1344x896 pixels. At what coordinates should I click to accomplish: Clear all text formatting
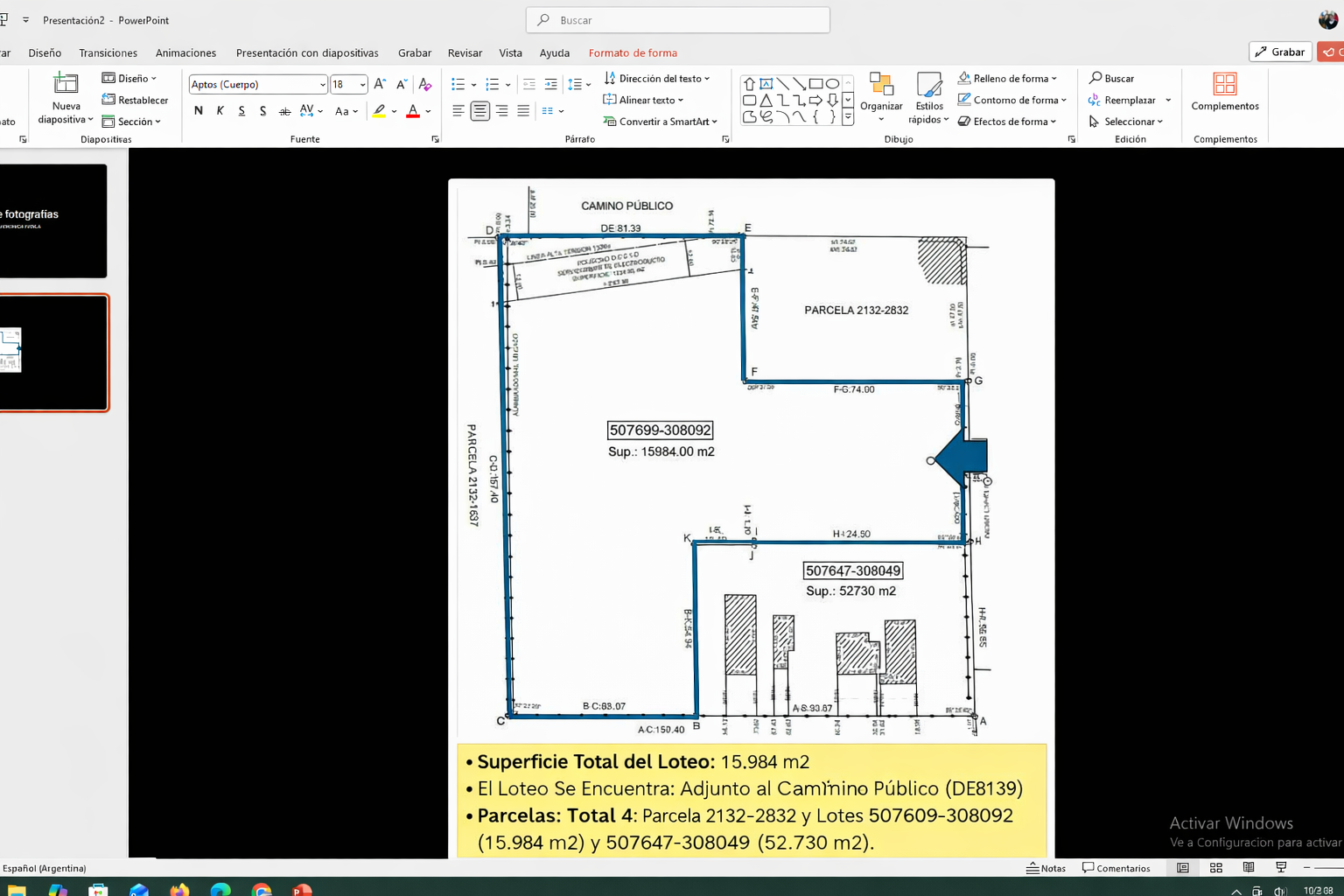pos(424,84)
